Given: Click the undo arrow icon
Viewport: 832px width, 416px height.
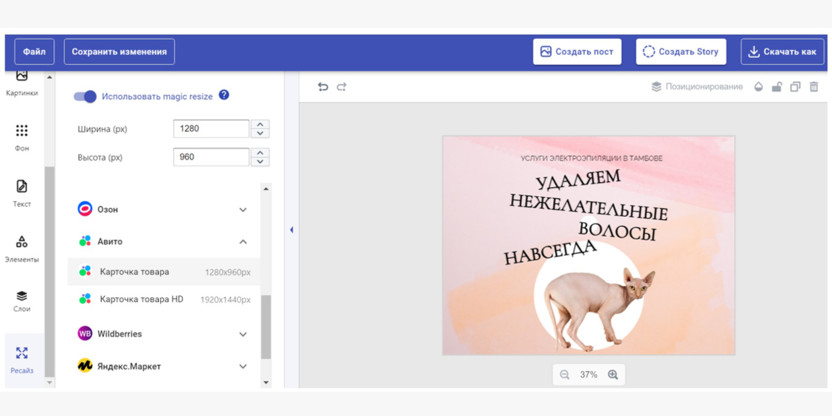Looking at the screenshot, I should [323, 87].
